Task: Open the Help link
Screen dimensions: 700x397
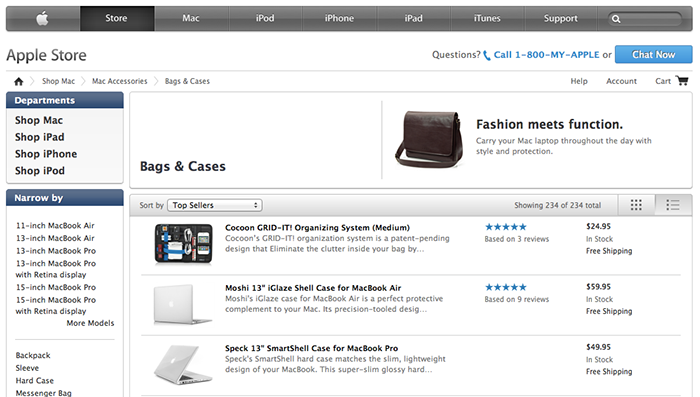Action: click(x=579, y=81)
